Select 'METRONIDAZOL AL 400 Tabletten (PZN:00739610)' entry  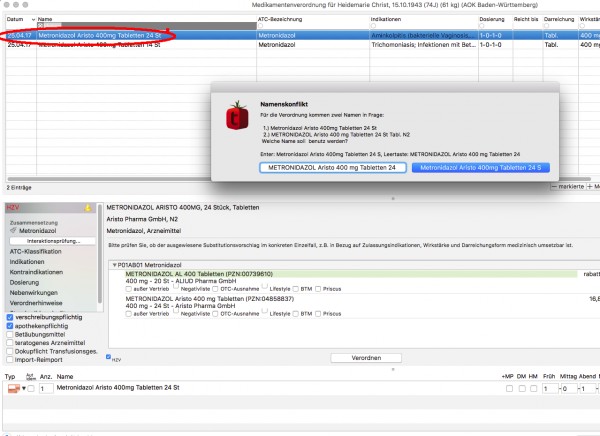(199, 274)
